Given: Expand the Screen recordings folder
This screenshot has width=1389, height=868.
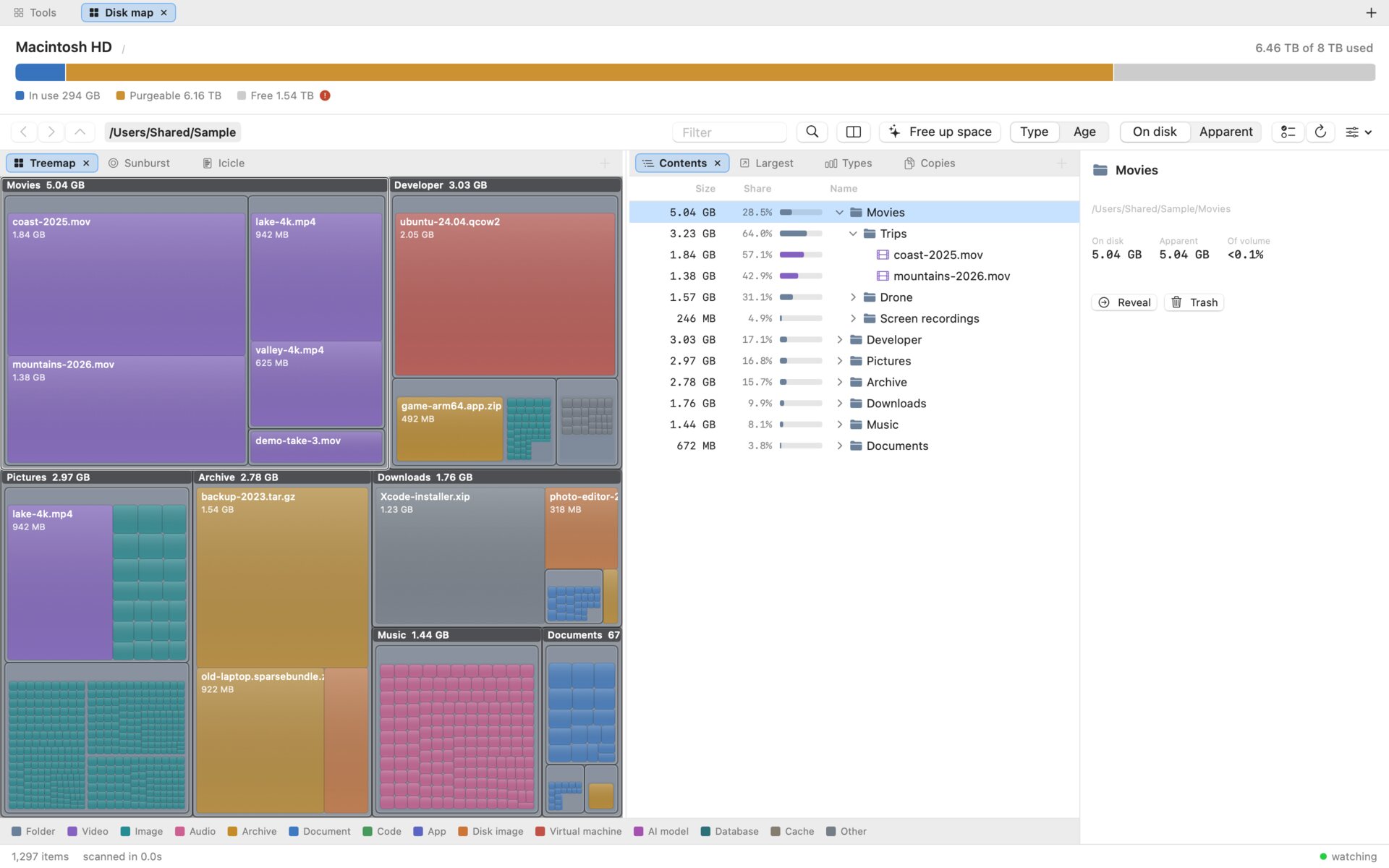Looking at the screenshot, I should click(x=853, y=318).
